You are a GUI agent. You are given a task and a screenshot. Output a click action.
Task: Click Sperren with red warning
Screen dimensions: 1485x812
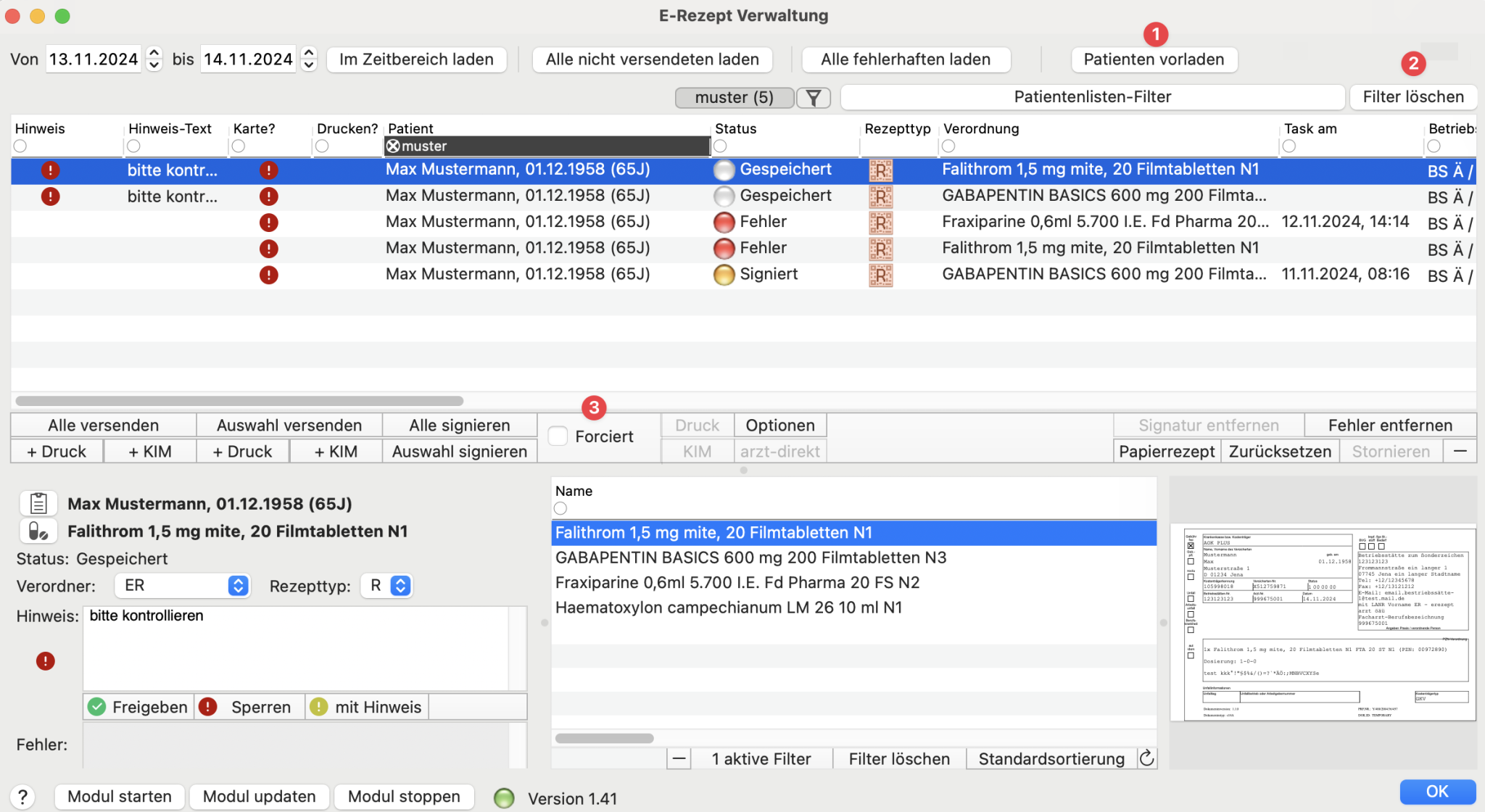[249, 707]
